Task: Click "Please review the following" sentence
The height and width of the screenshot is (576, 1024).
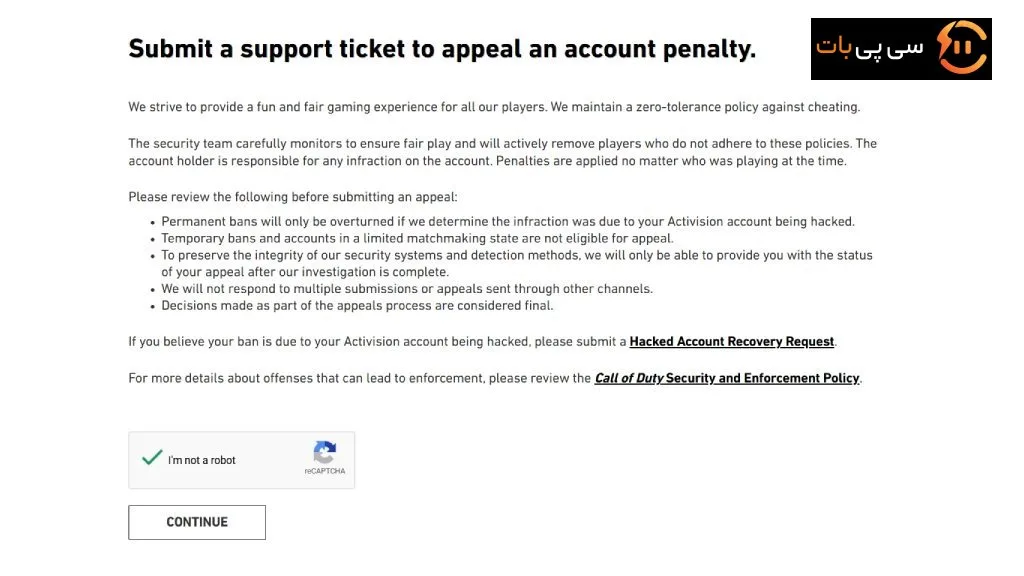Action: click(x=293, y=197)
